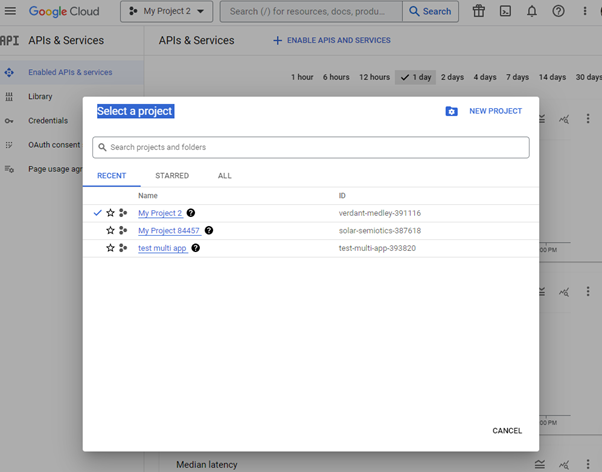The height and width of the screenshot is (472, 602).
Task: Open the help question mark icon
Action: tap(558, 11)
